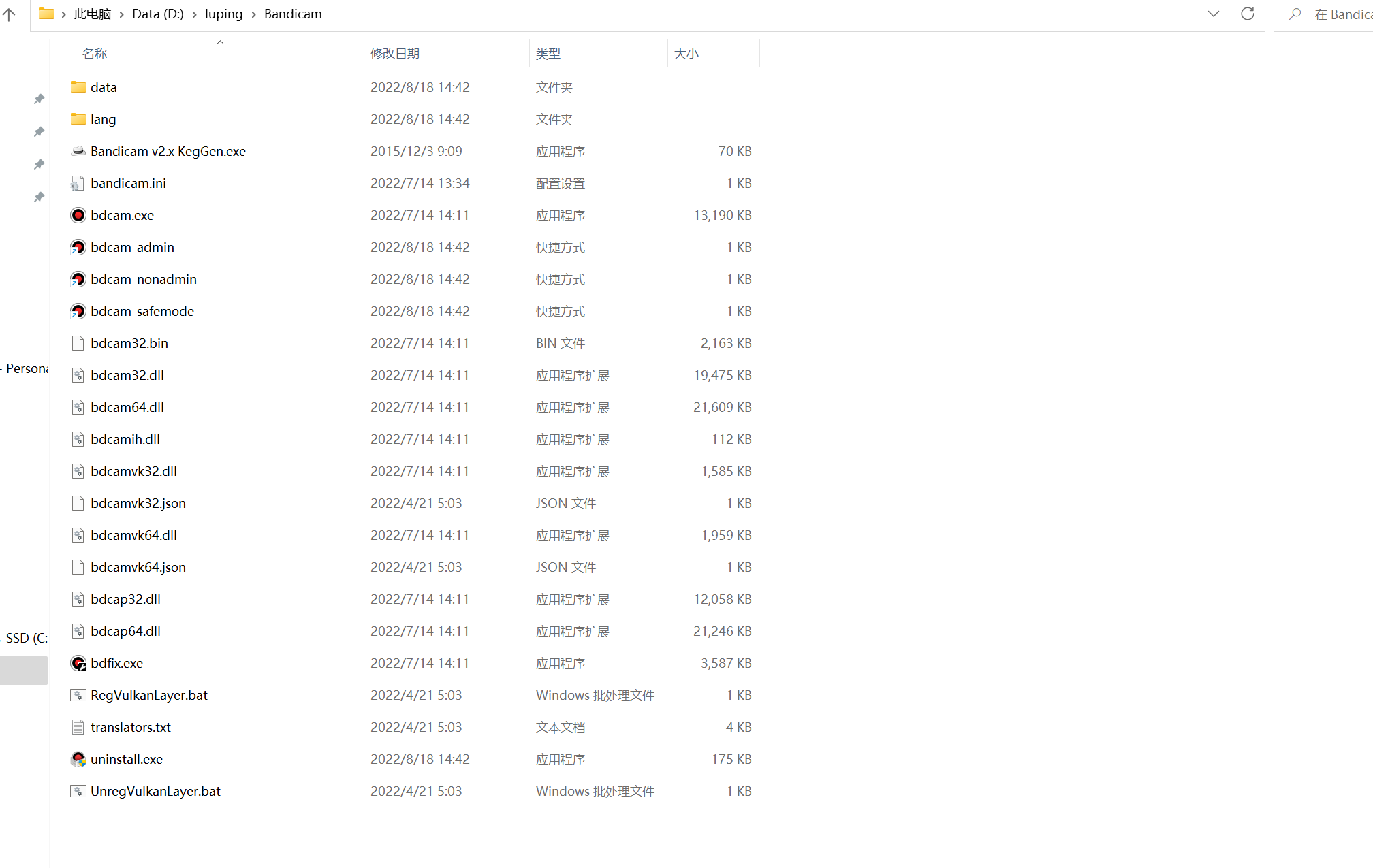Screen dimensions: 1373x868
Task: Select the file name translators.txt
Action: coord(131,727)
